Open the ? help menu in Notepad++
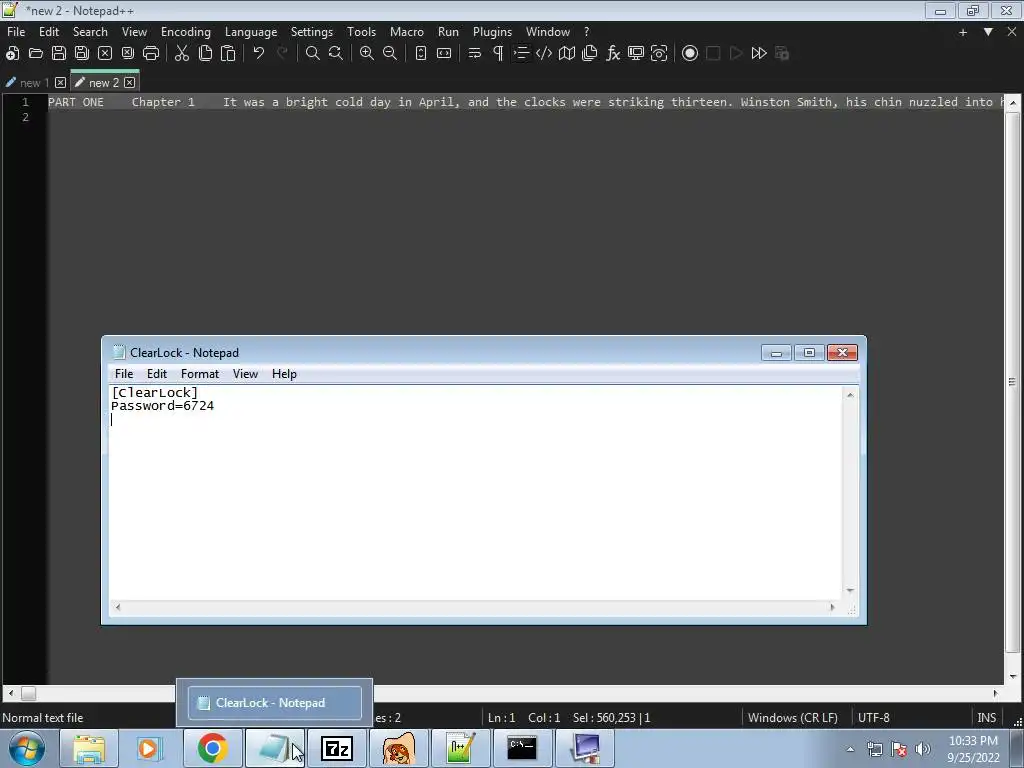The width and height of the screenshot is (1024, 768). click(x=586, y=31)
